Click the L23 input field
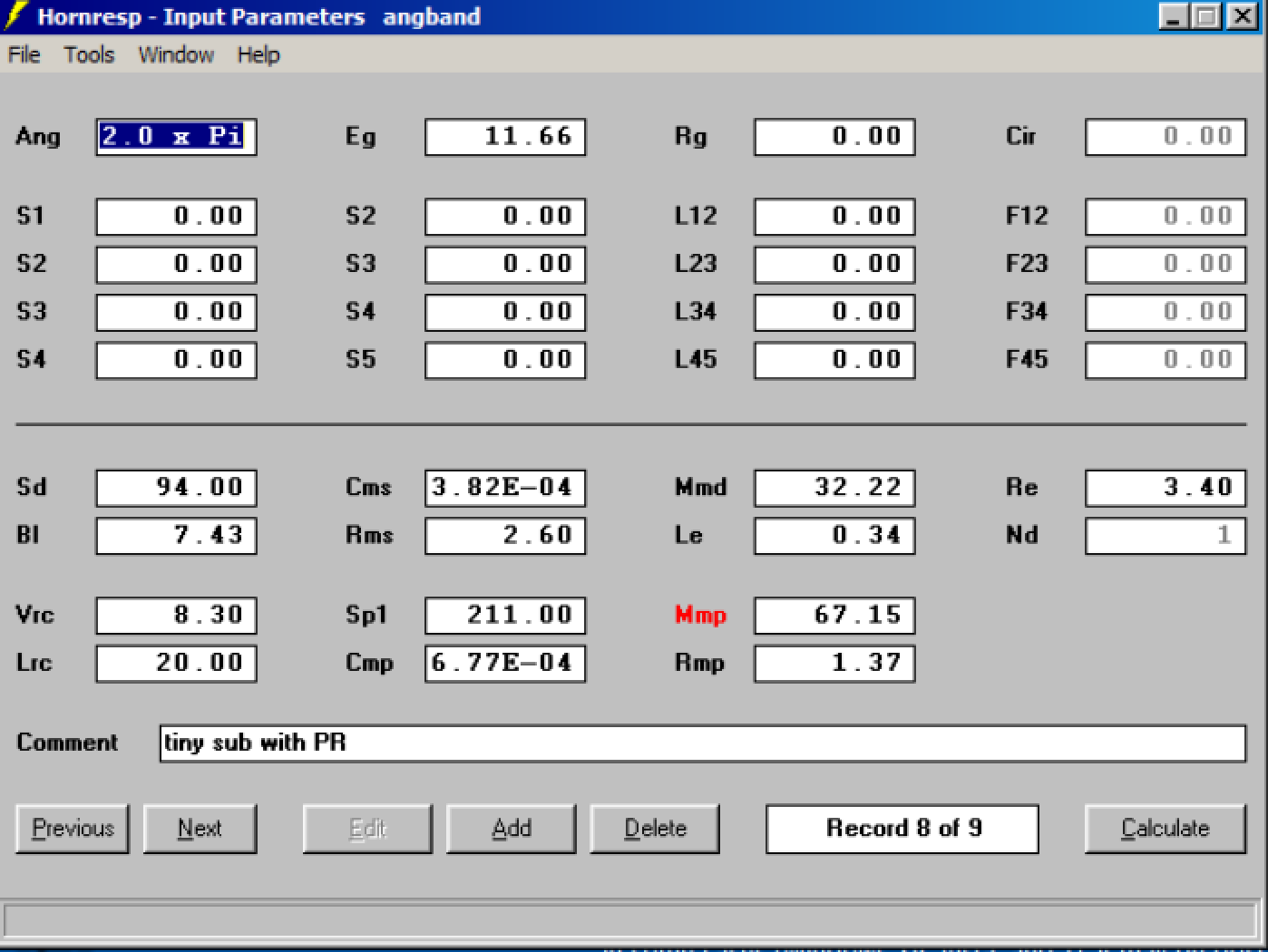This screenshot has height=952, width=1268. tap(834, 265)
